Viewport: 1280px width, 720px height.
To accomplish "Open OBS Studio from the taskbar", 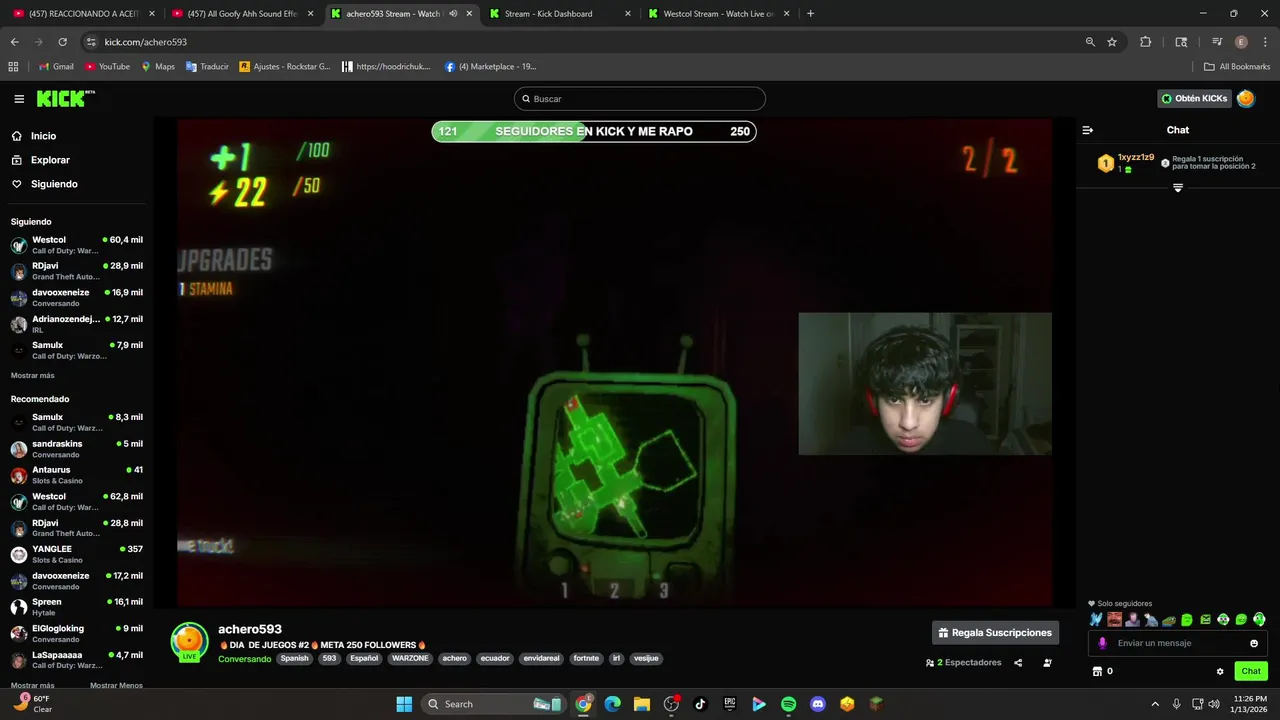I will coord(671,704).
